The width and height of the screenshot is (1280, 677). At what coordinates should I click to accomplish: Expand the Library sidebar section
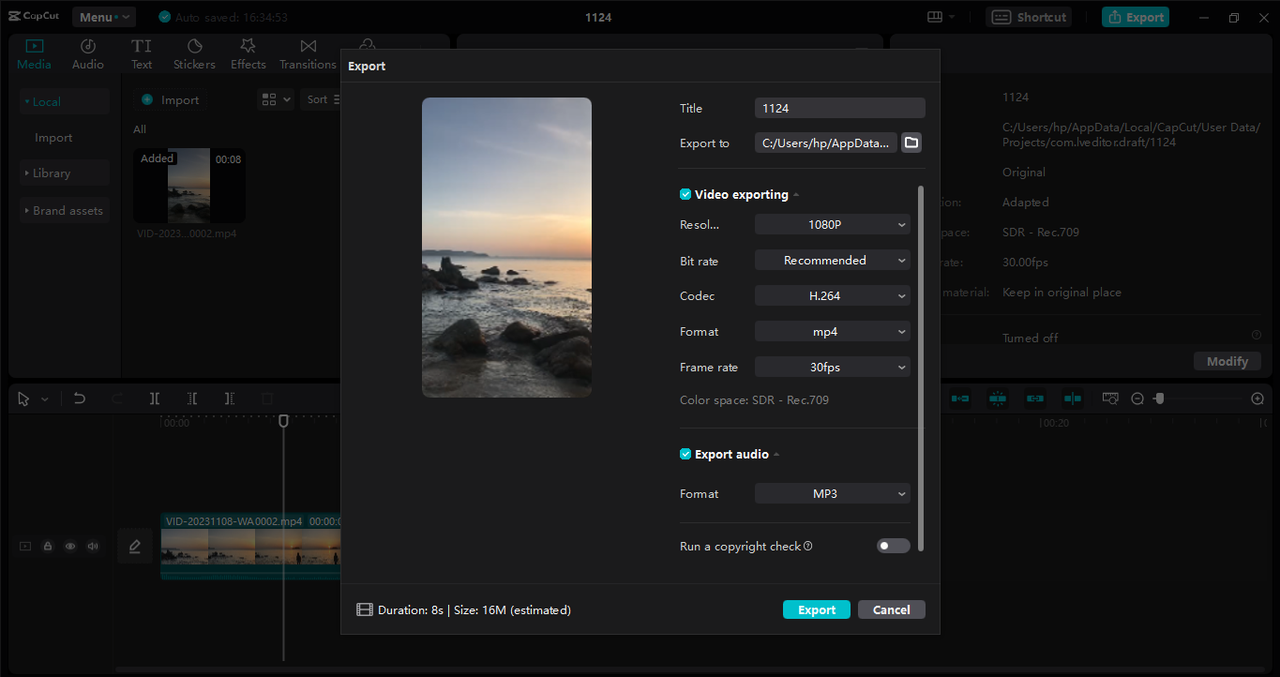click(x=64, y=173)
